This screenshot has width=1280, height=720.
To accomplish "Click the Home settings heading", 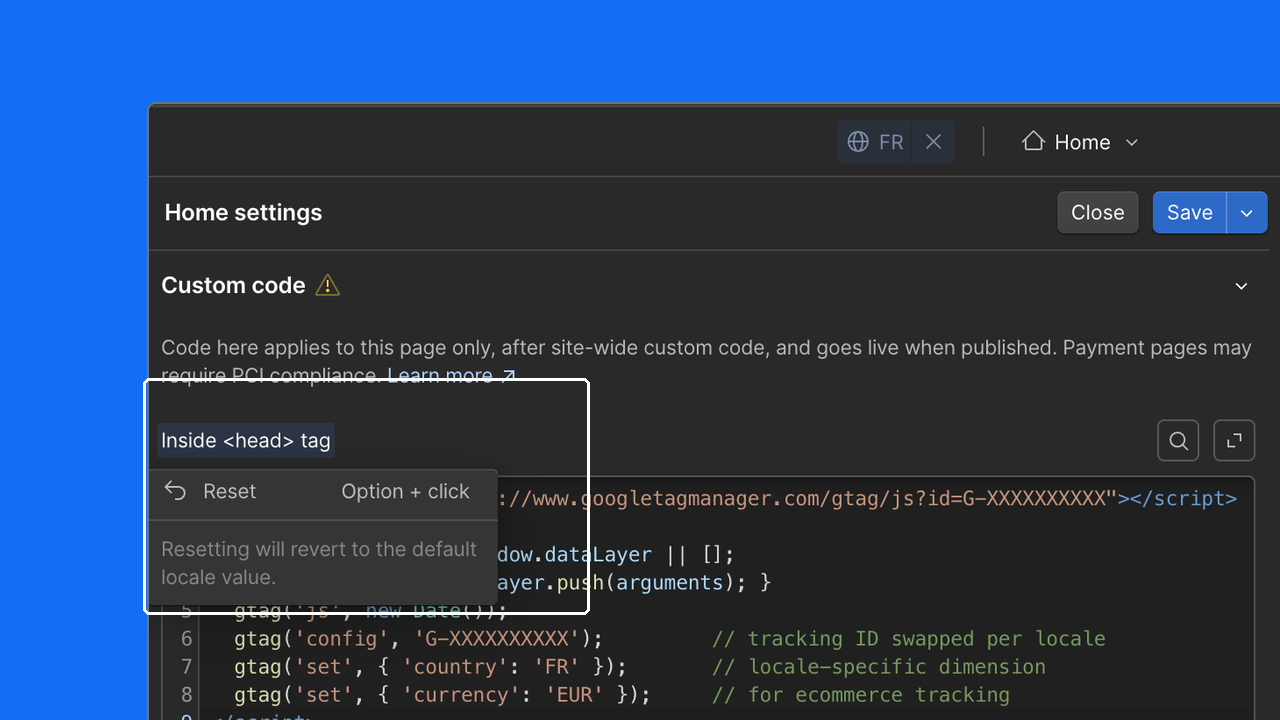I will (x=243, y=213).
